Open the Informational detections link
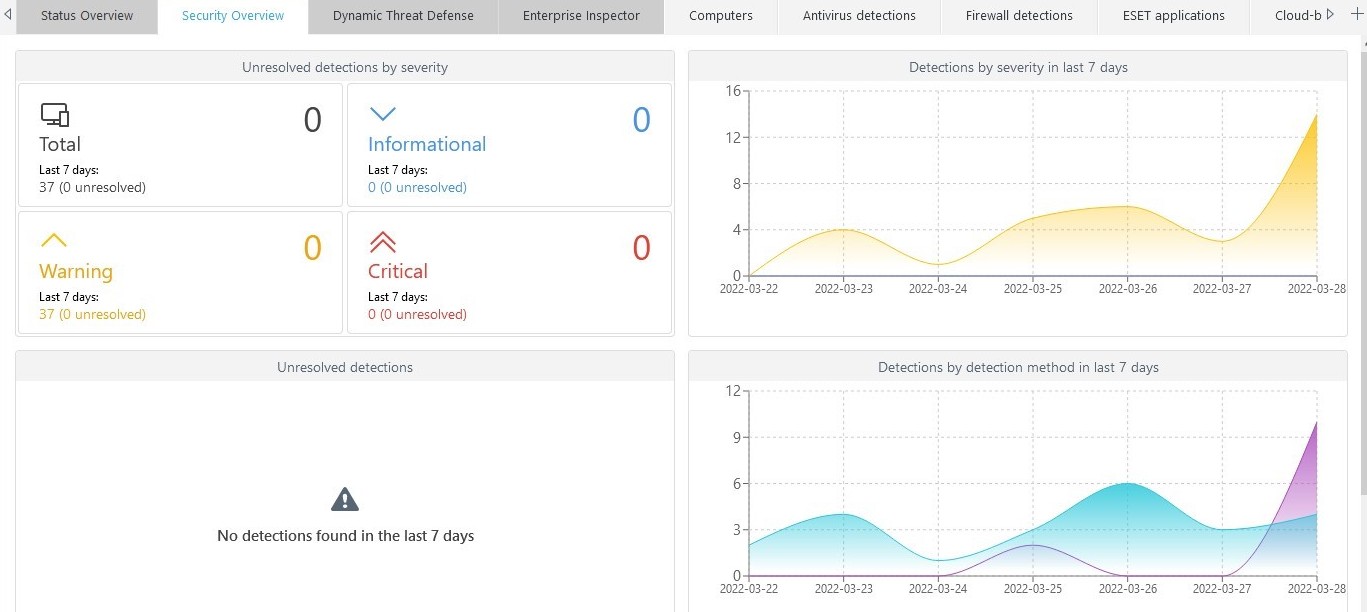 click(x=427, y=144)
